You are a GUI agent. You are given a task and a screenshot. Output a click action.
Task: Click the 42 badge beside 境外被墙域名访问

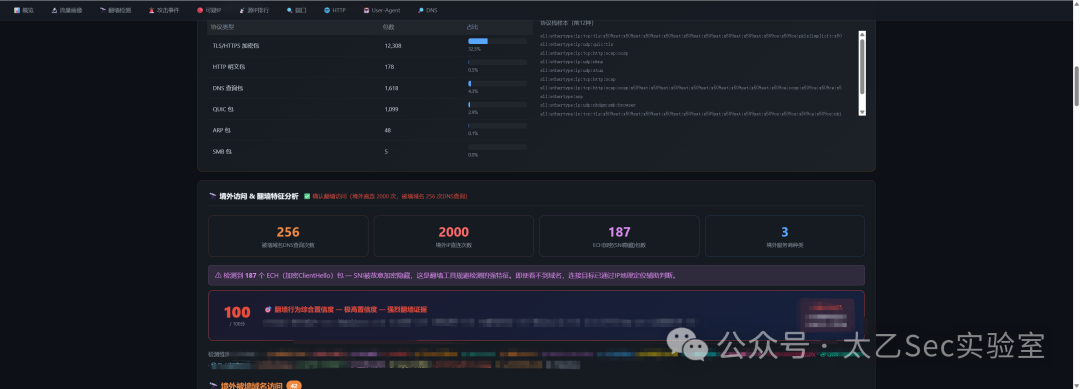coord(294,386)
